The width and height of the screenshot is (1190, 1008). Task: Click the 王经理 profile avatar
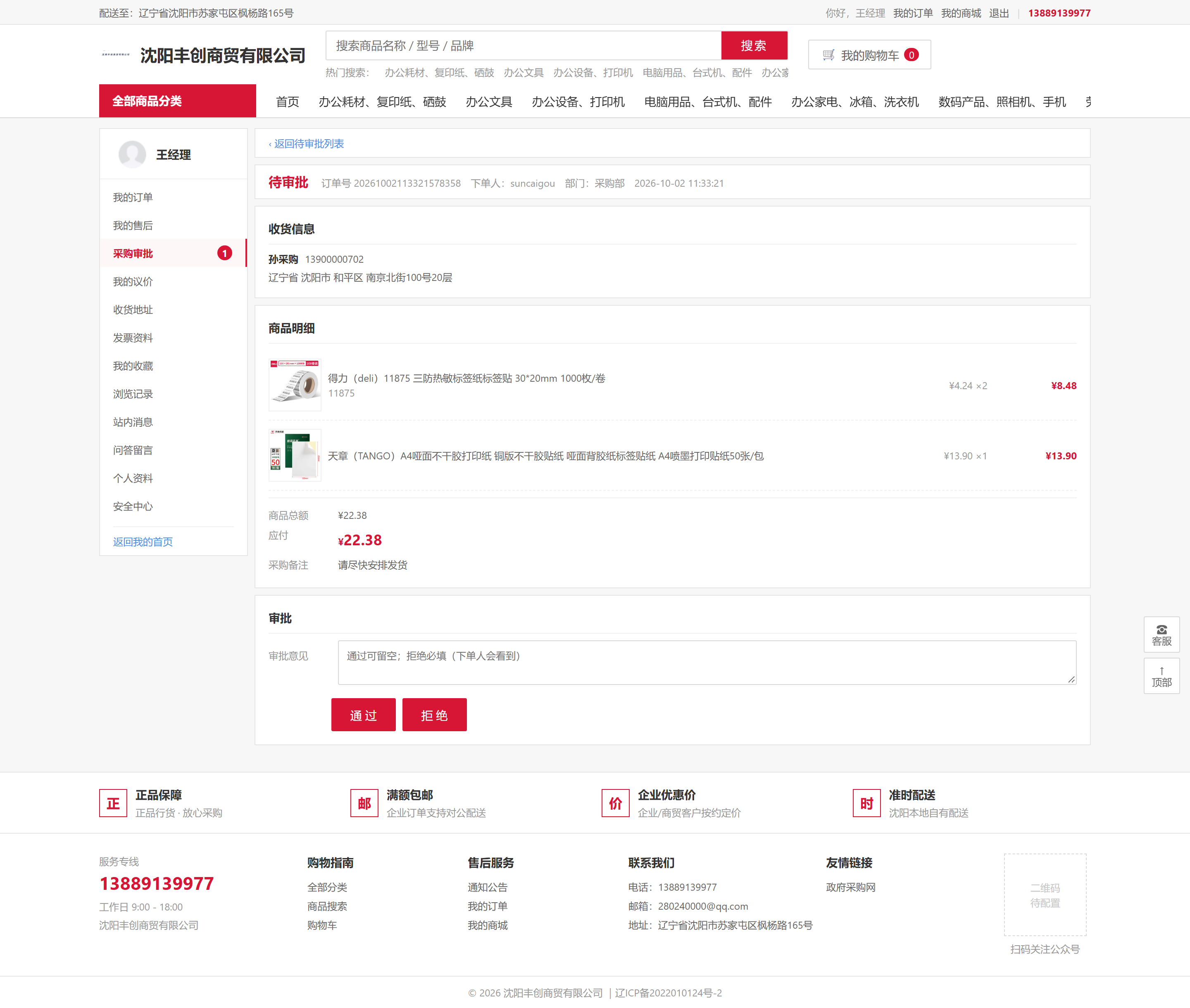coord(132,154)
